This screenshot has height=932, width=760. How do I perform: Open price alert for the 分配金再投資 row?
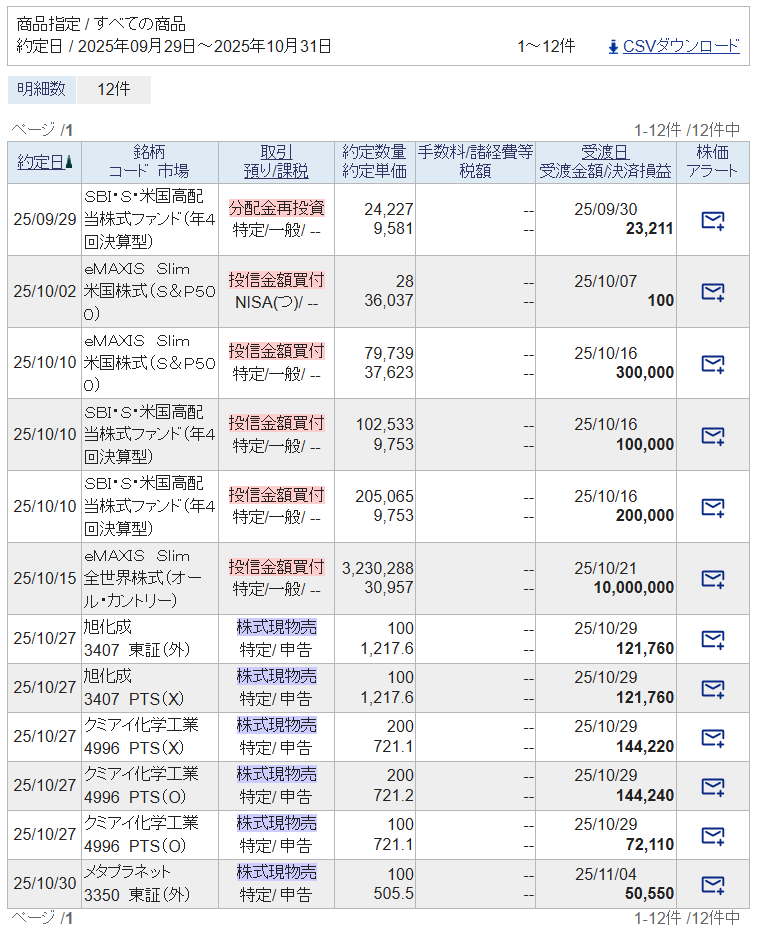point(712,220)
